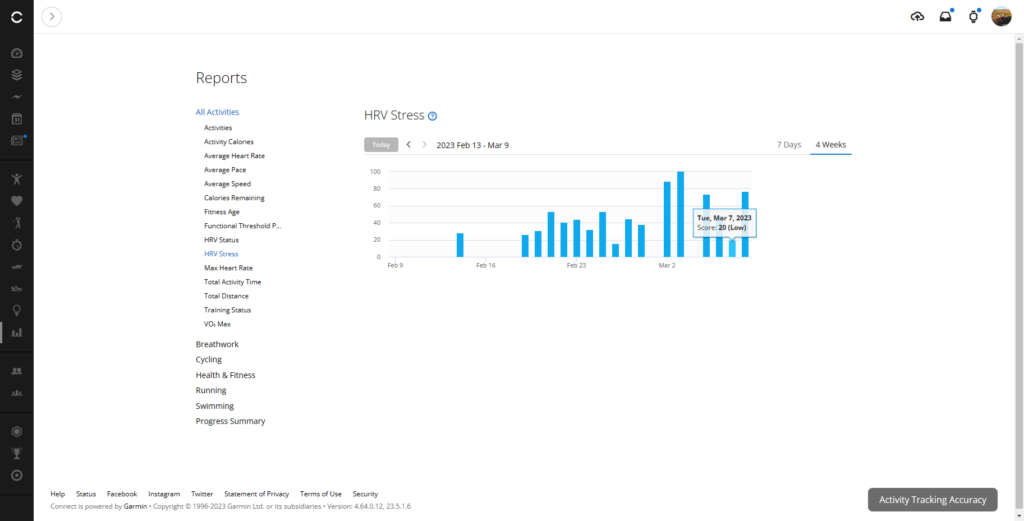
Task: Switch to the 4 Weeks tab
Action: (831, 145)
